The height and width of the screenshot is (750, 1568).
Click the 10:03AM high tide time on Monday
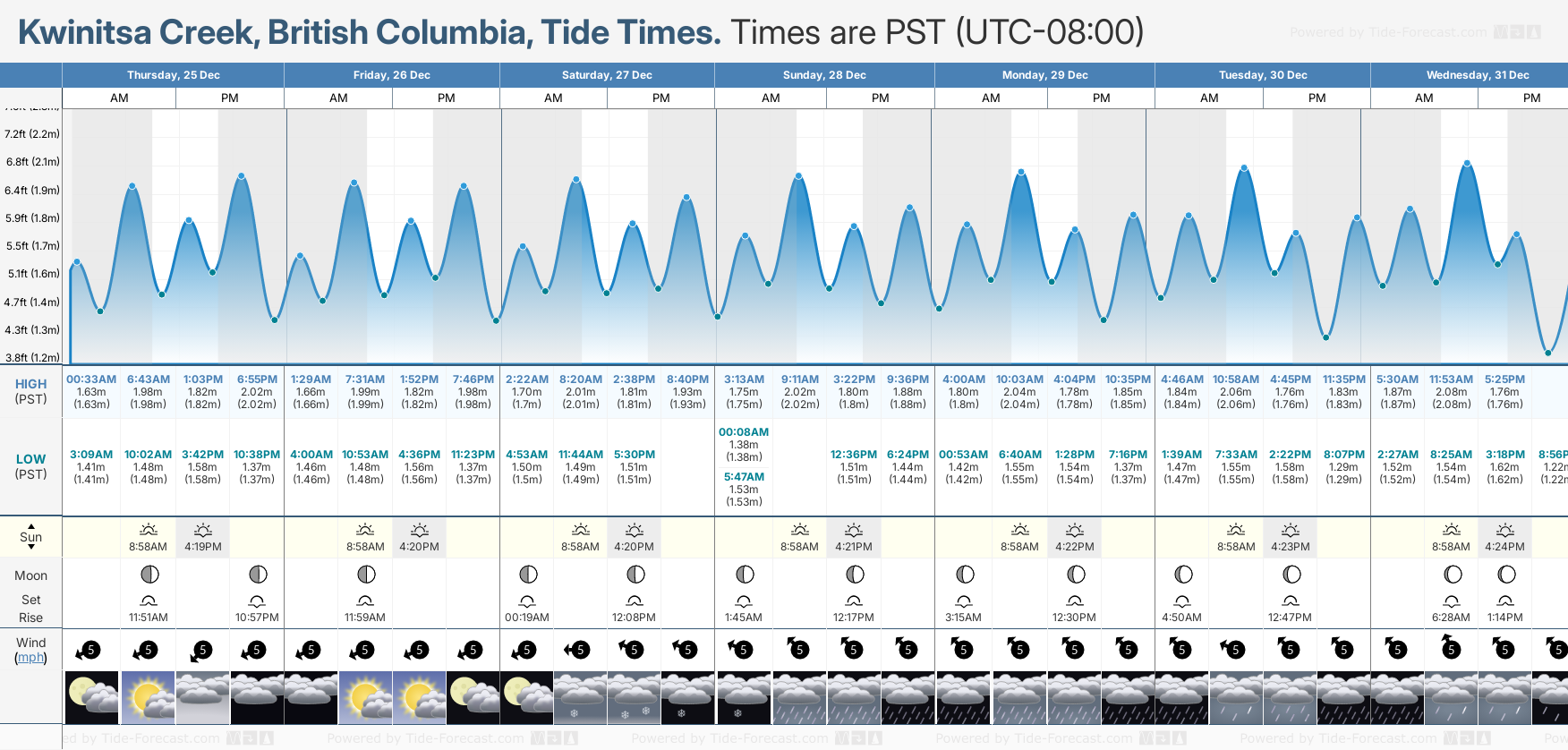[1019, 379]
